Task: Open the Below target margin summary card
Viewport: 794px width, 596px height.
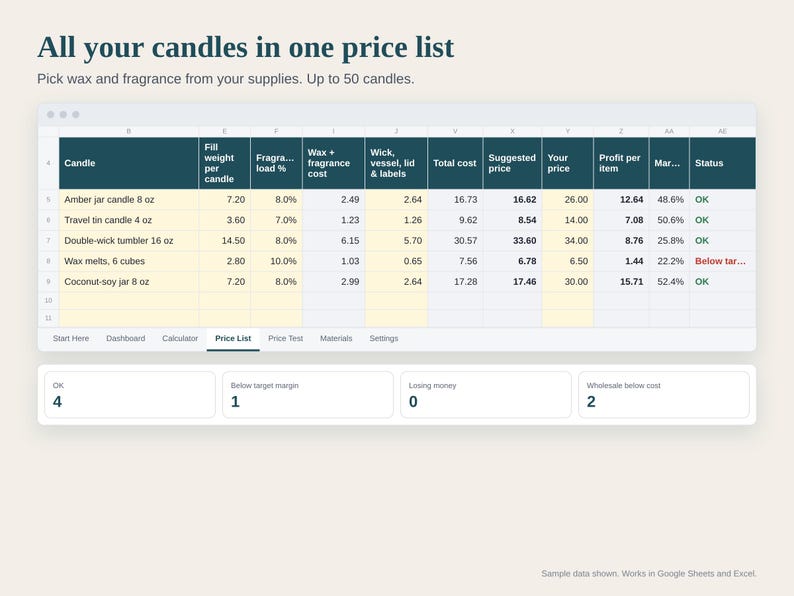Action: click(x=308, y=395)
